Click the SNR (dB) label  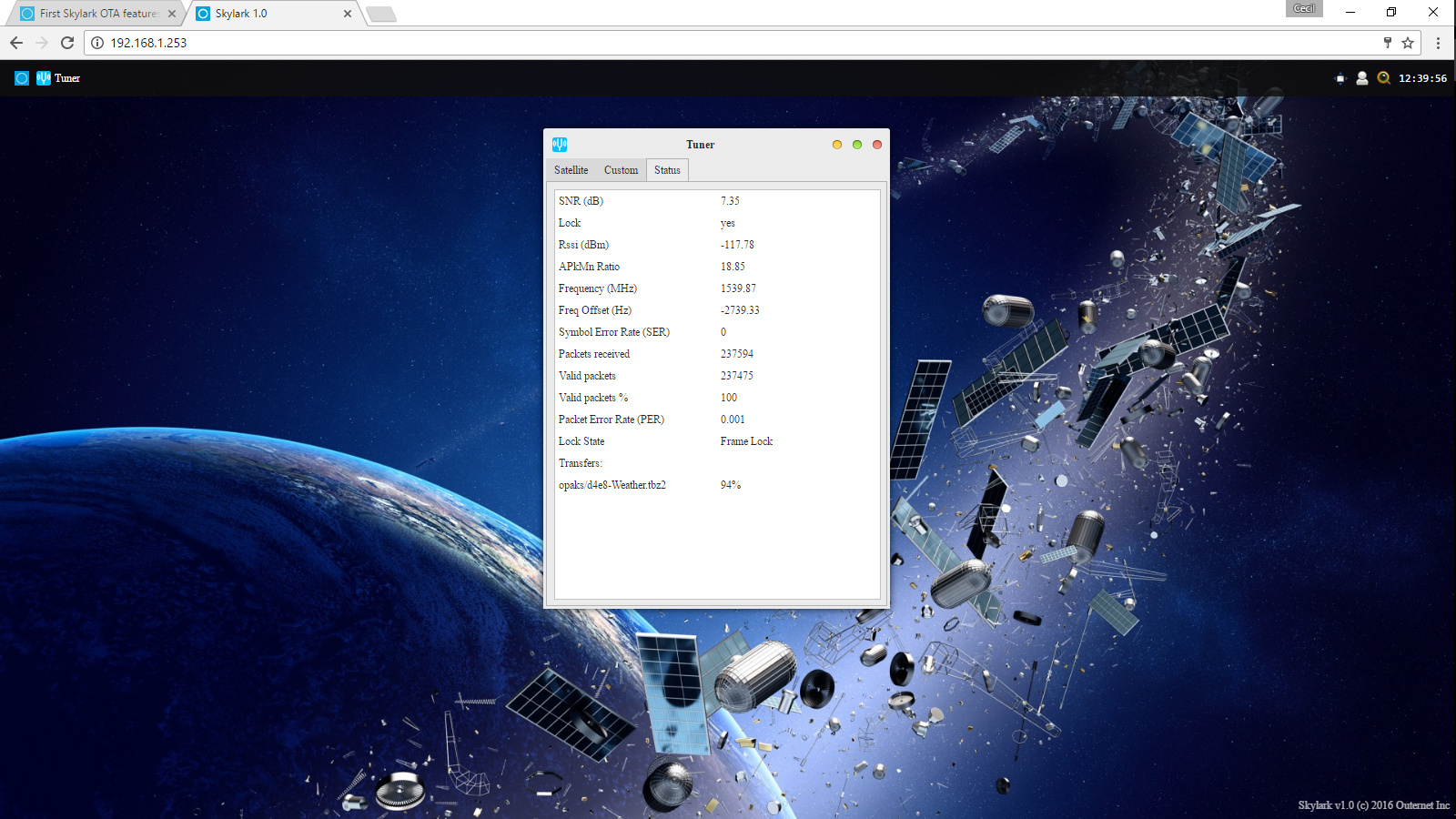click(x=581, y=201)
